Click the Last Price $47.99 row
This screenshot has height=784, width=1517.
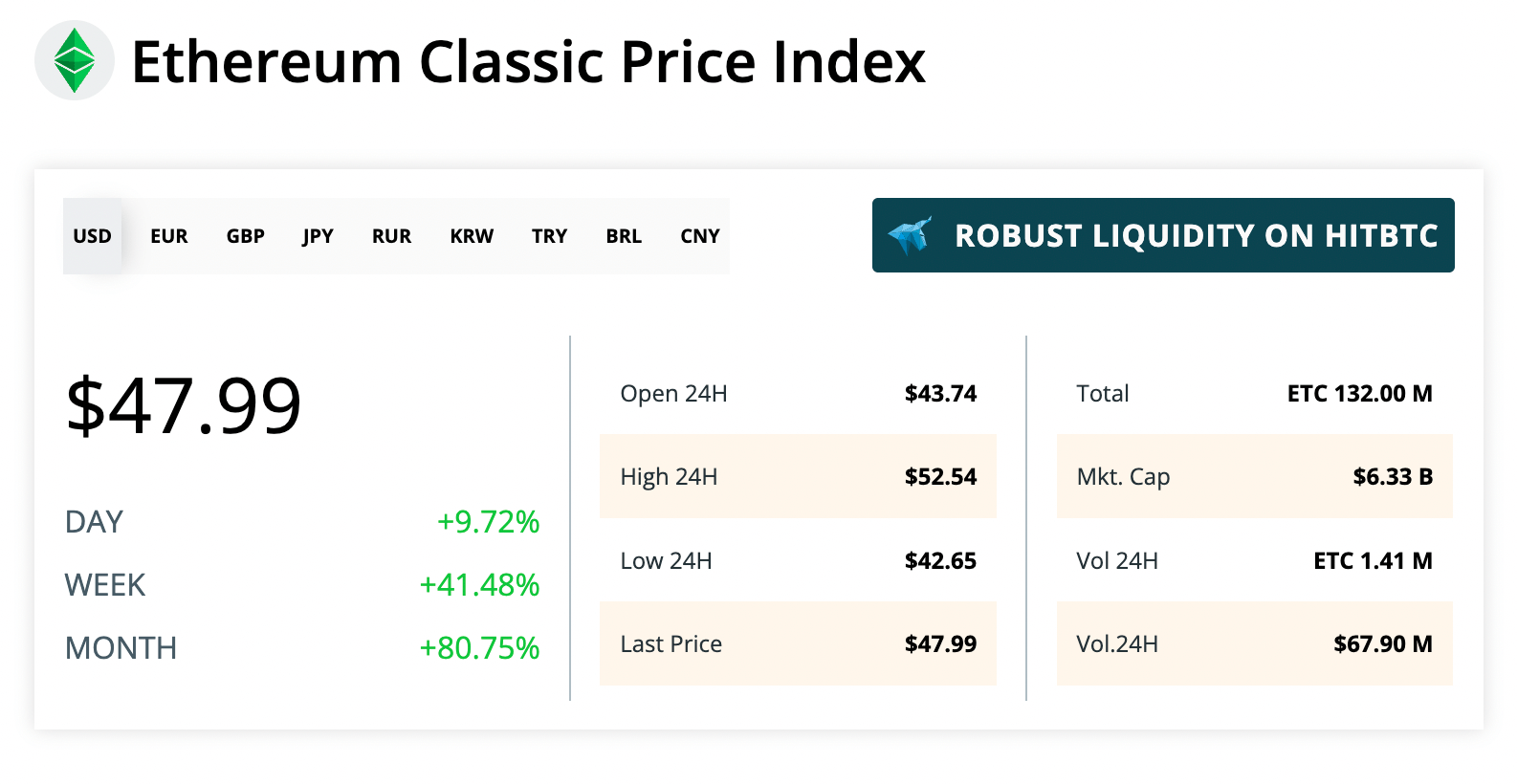coord(799,643)
